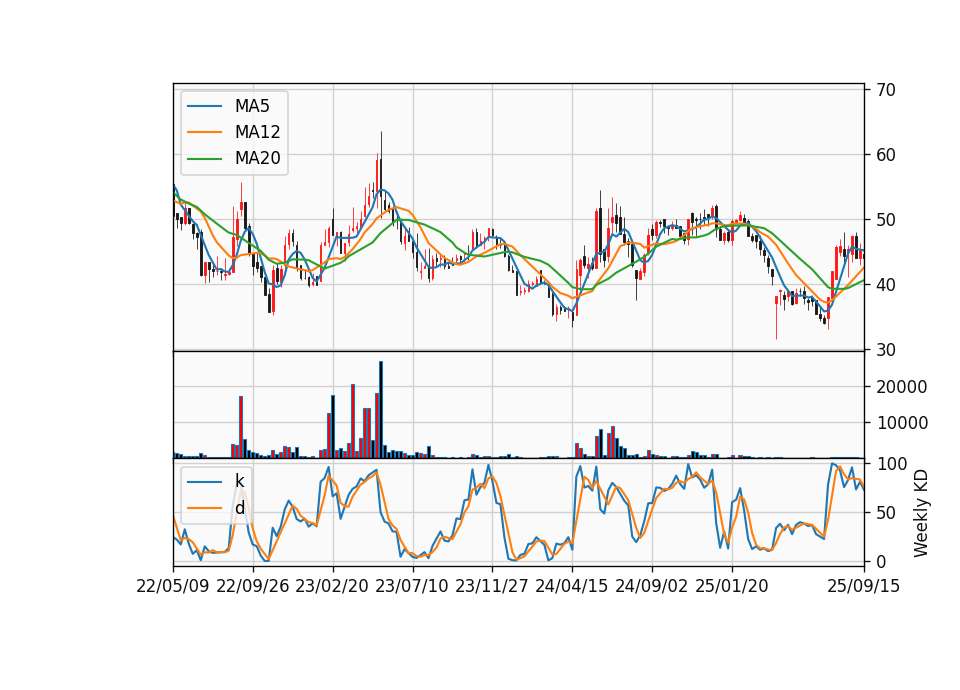Screen dimensions: 960x690
Task: Click the MA5 legend label
Action: [x=252, y=106]
